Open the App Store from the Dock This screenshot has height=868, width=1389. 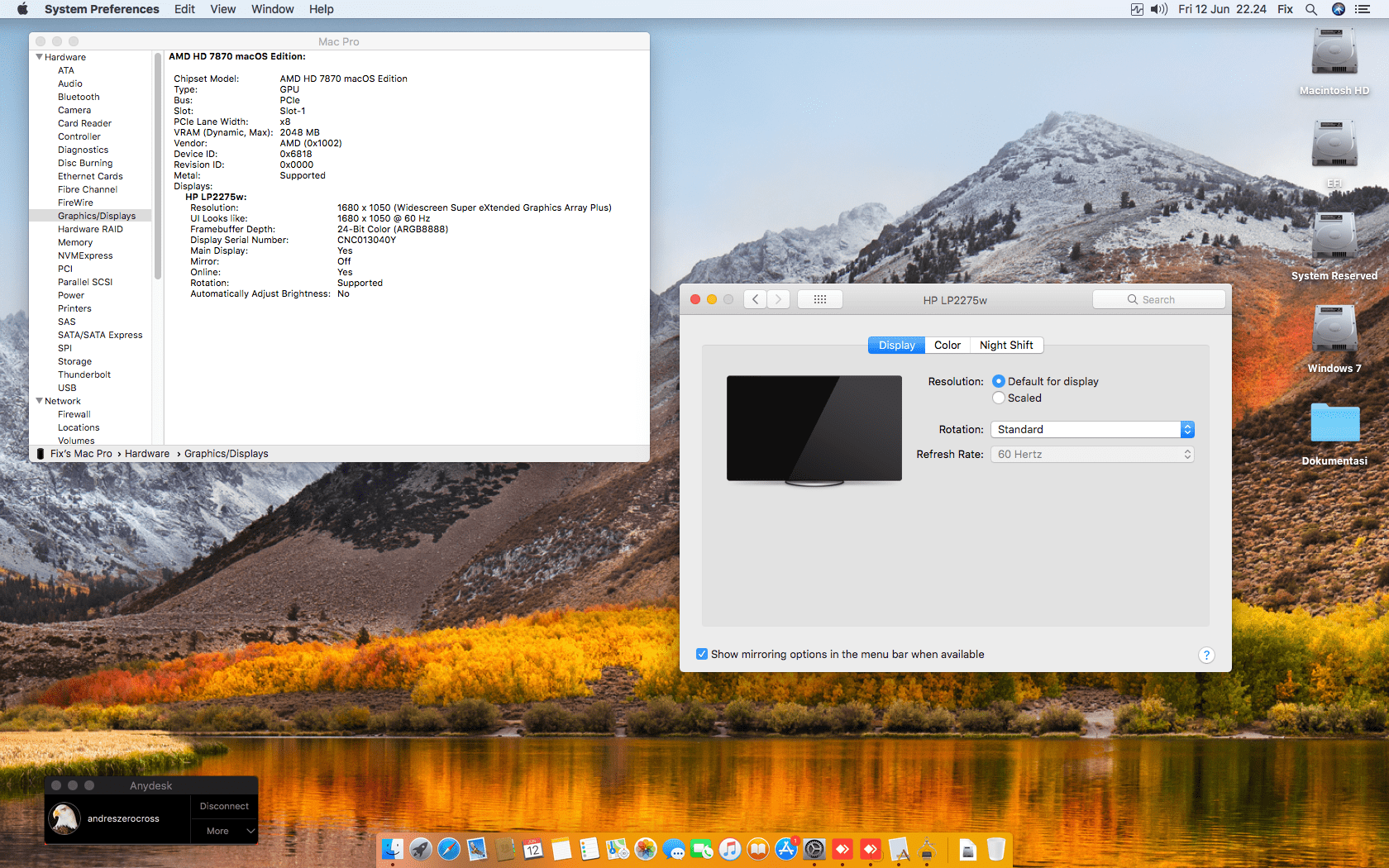tap(786, 849)
